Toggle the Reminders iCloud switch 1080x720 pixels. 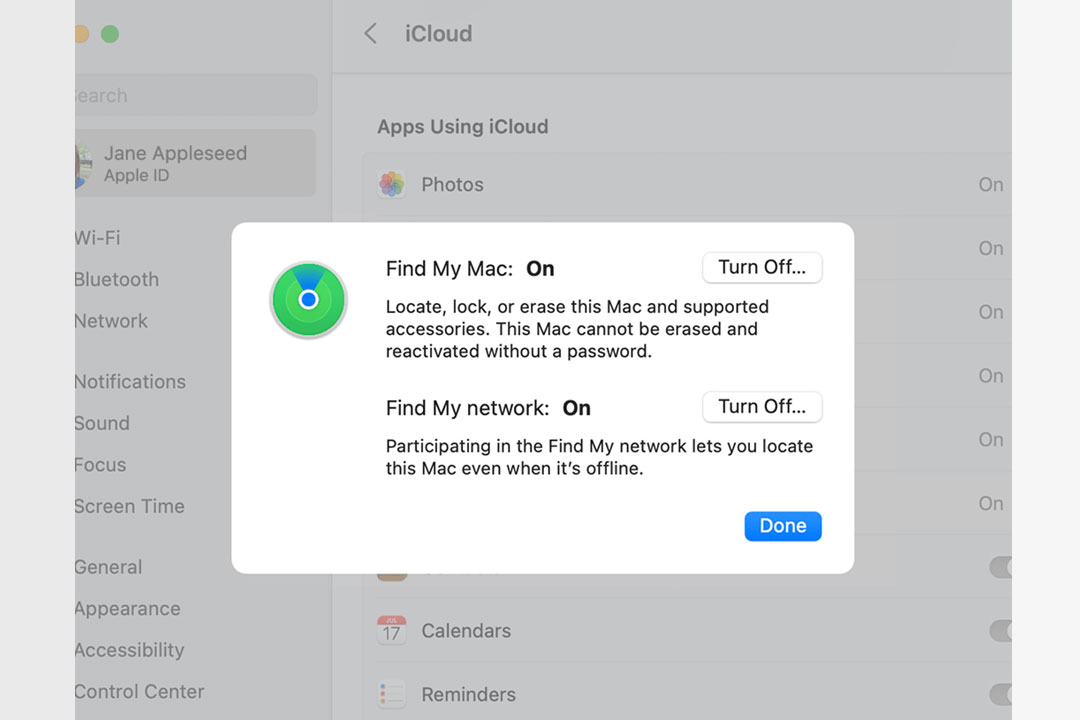(x=1001, y=694)
